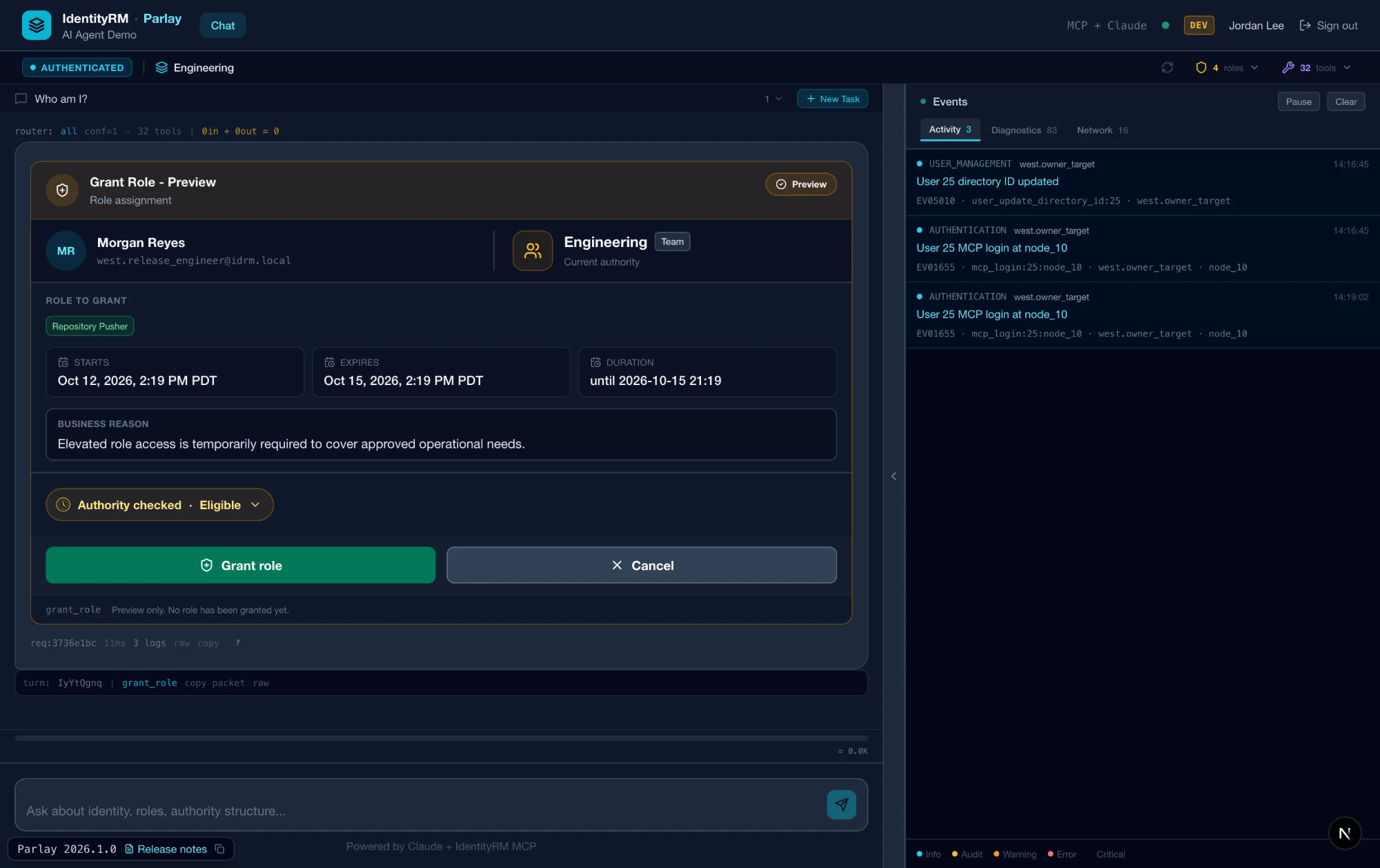
Task: Click the refresh icon in context bar
Action: pyautogui.click(x=1167, y=68)
